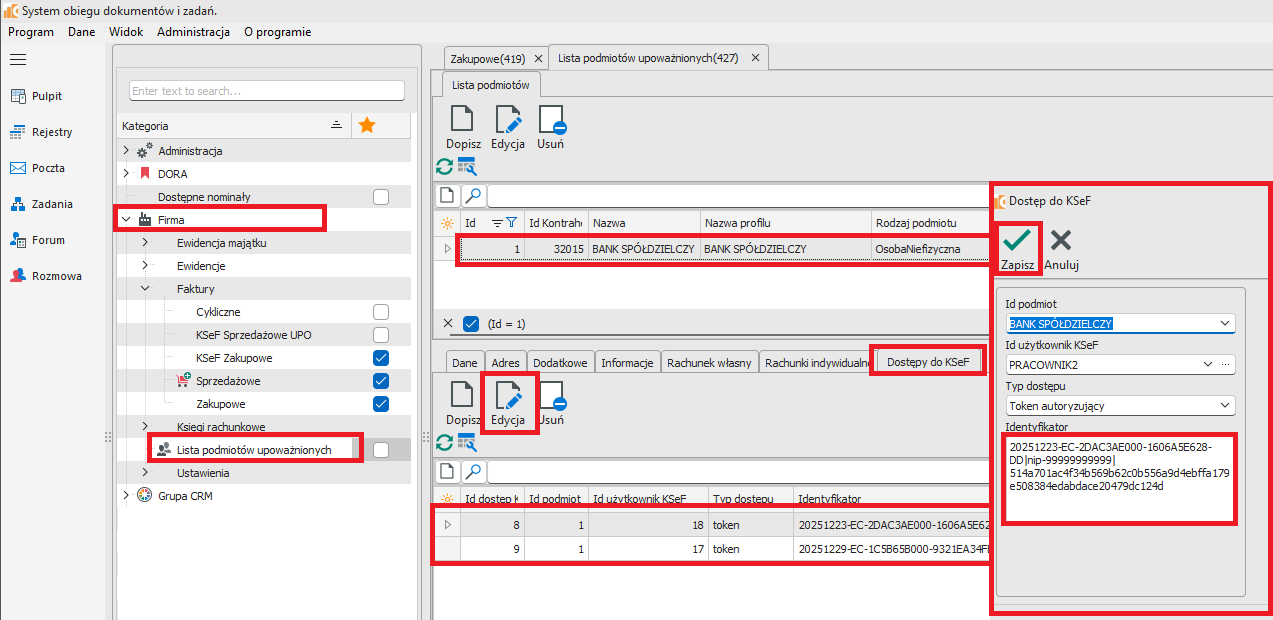1273x620 pixels.
Task: Open the Administracja menu
Action: tap(193, 32)
